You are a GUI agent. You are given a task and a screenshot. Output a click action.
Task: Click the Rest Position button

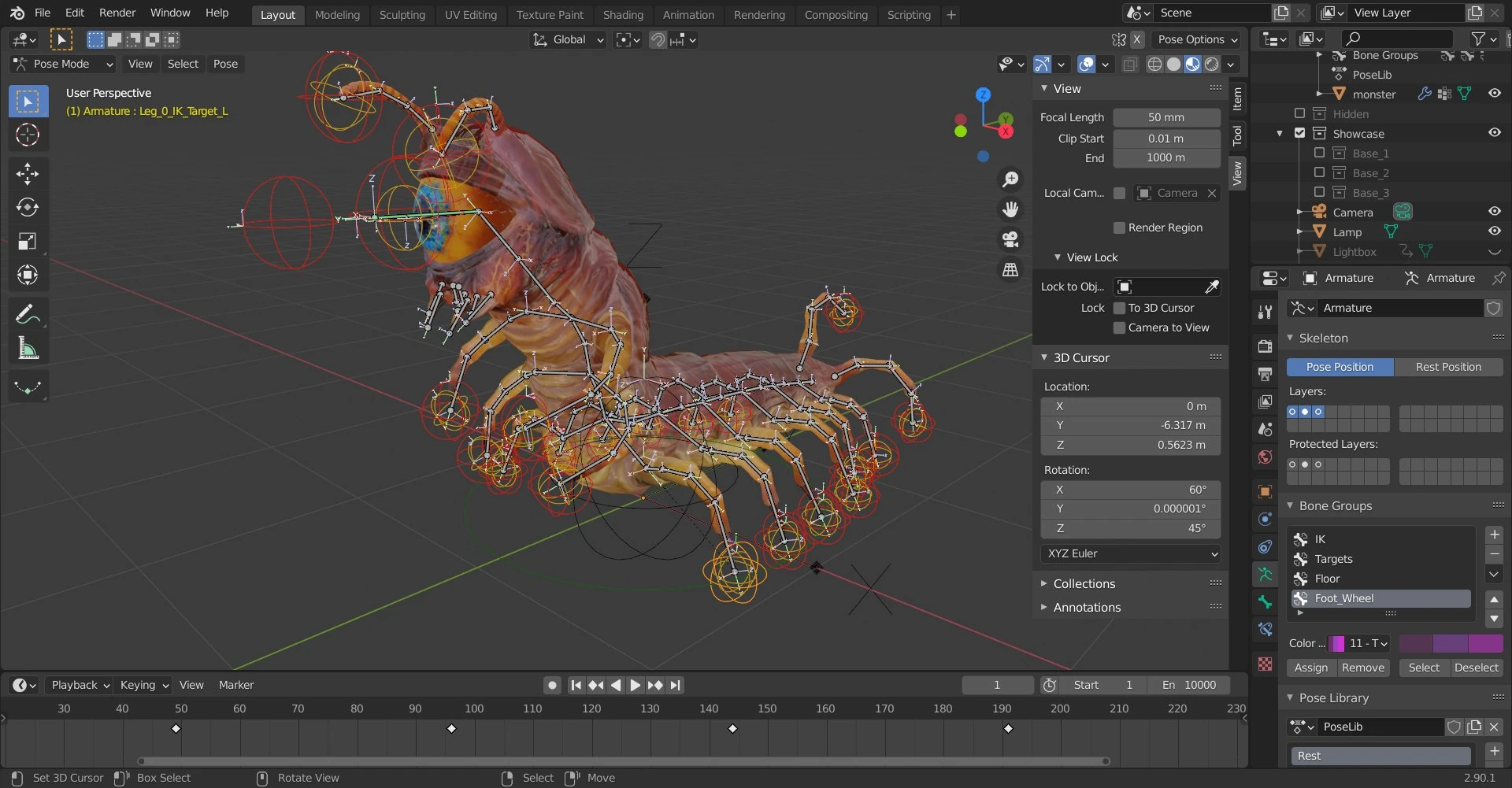pyautogui.click(x=1449, y=366)
